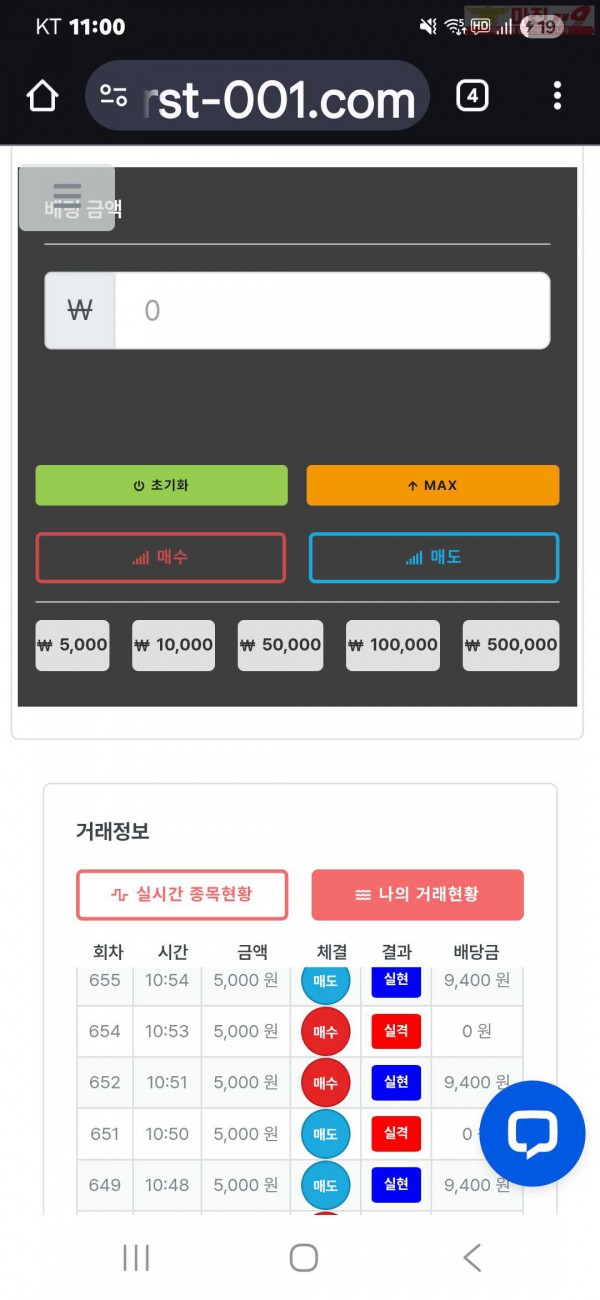Open round 654's 매수 result detail
Screen dimensions: 600x1300
coord(323,1031)
